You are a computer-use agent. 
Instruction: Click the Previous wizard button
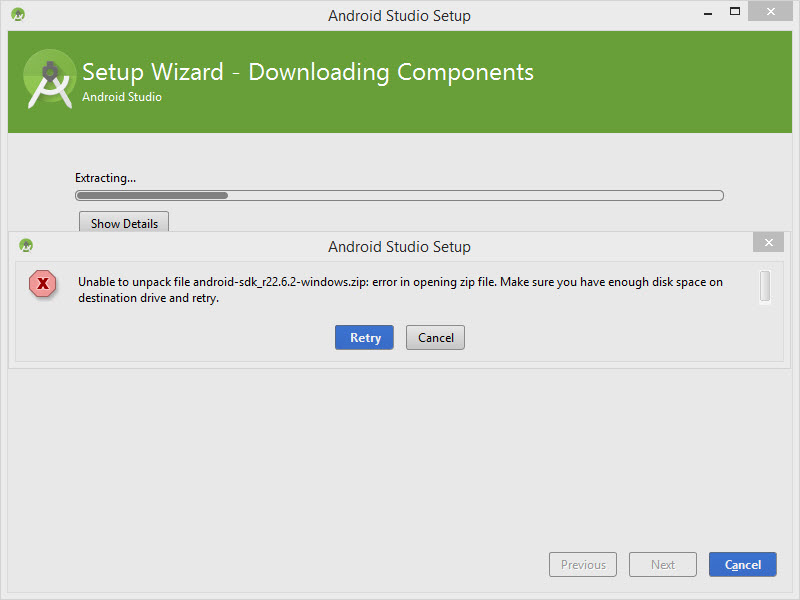tap(583, 564)
